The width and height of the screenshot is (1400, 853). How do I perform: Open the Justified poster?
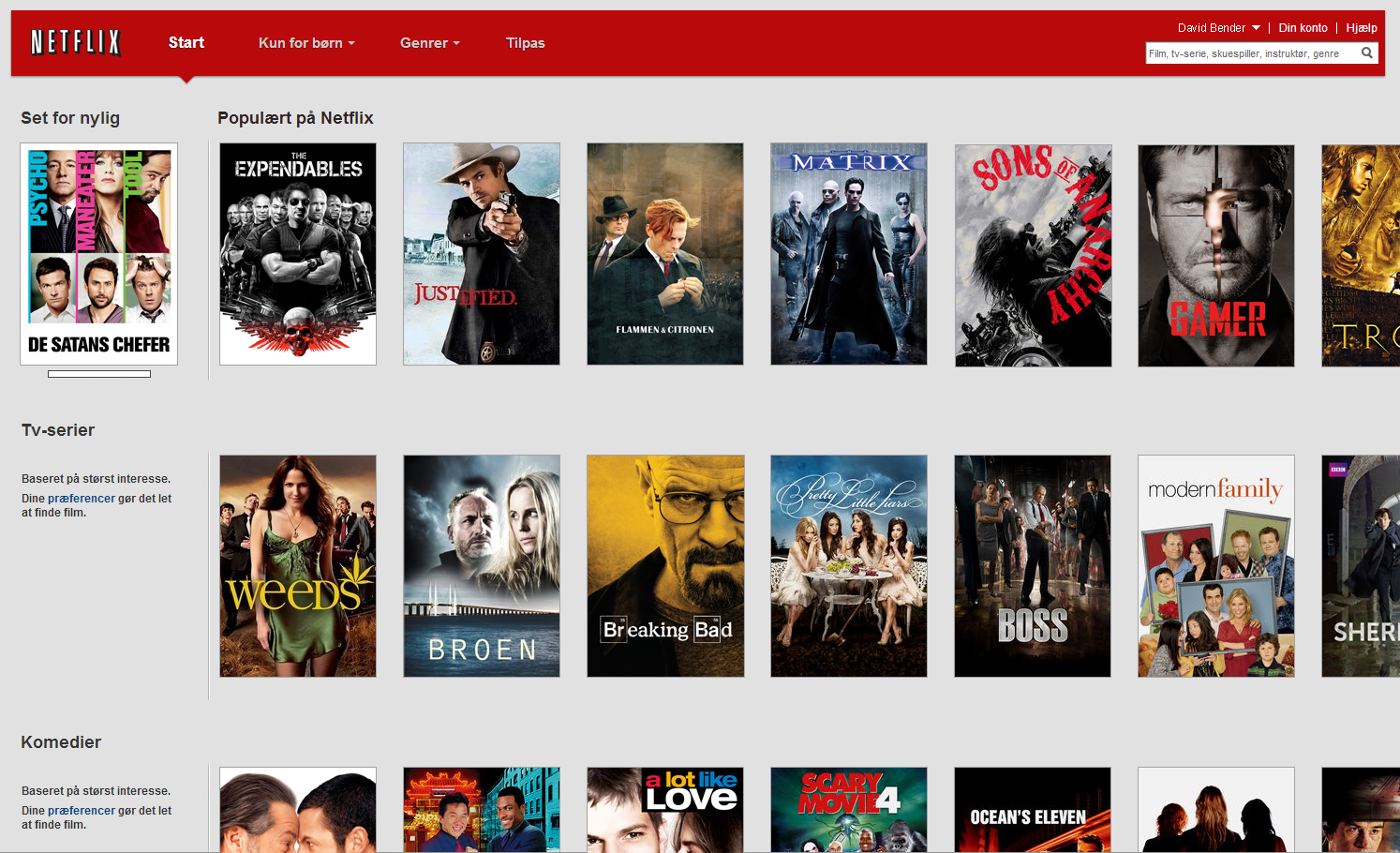coord(482,253)
